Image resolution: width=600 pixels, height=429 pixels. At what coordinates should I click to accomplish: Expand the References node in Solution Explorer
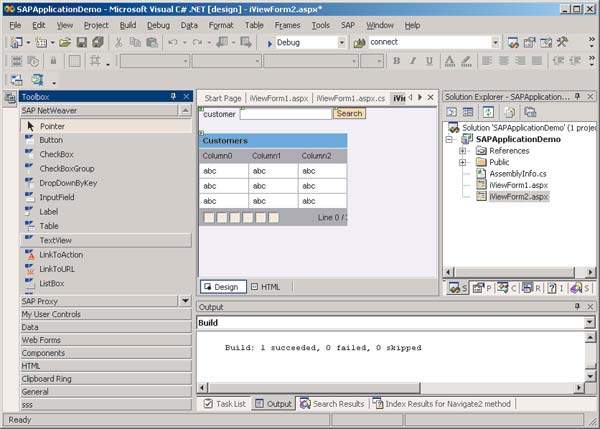pos(463,150)
